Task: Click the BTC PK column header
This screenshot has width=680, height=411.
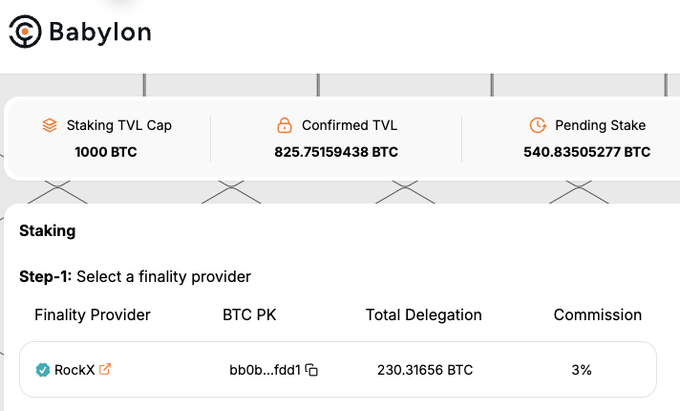Action: coord(249,315)
